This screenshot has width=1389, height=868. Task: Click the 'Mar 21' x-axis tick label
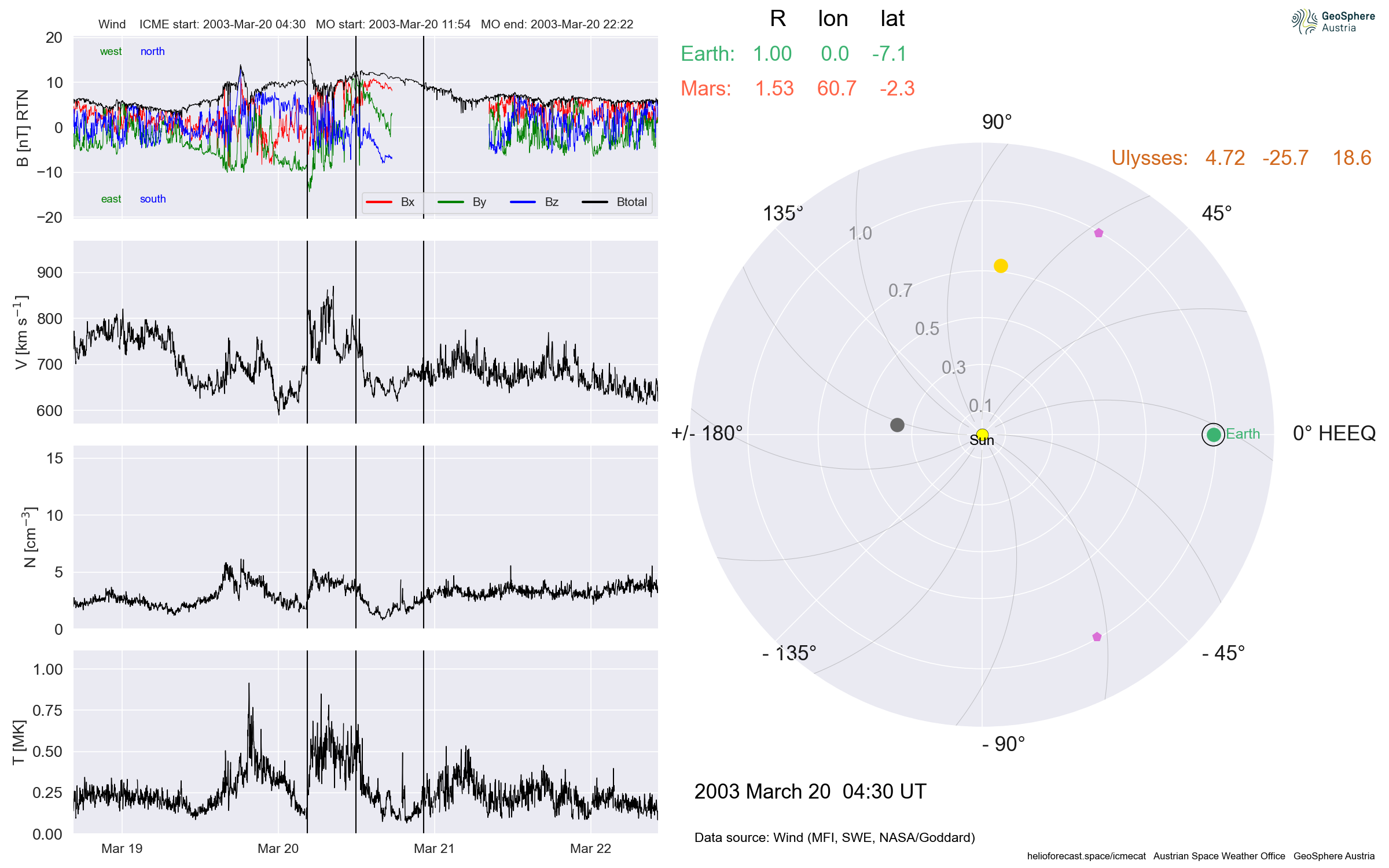[x=434, y=848]
